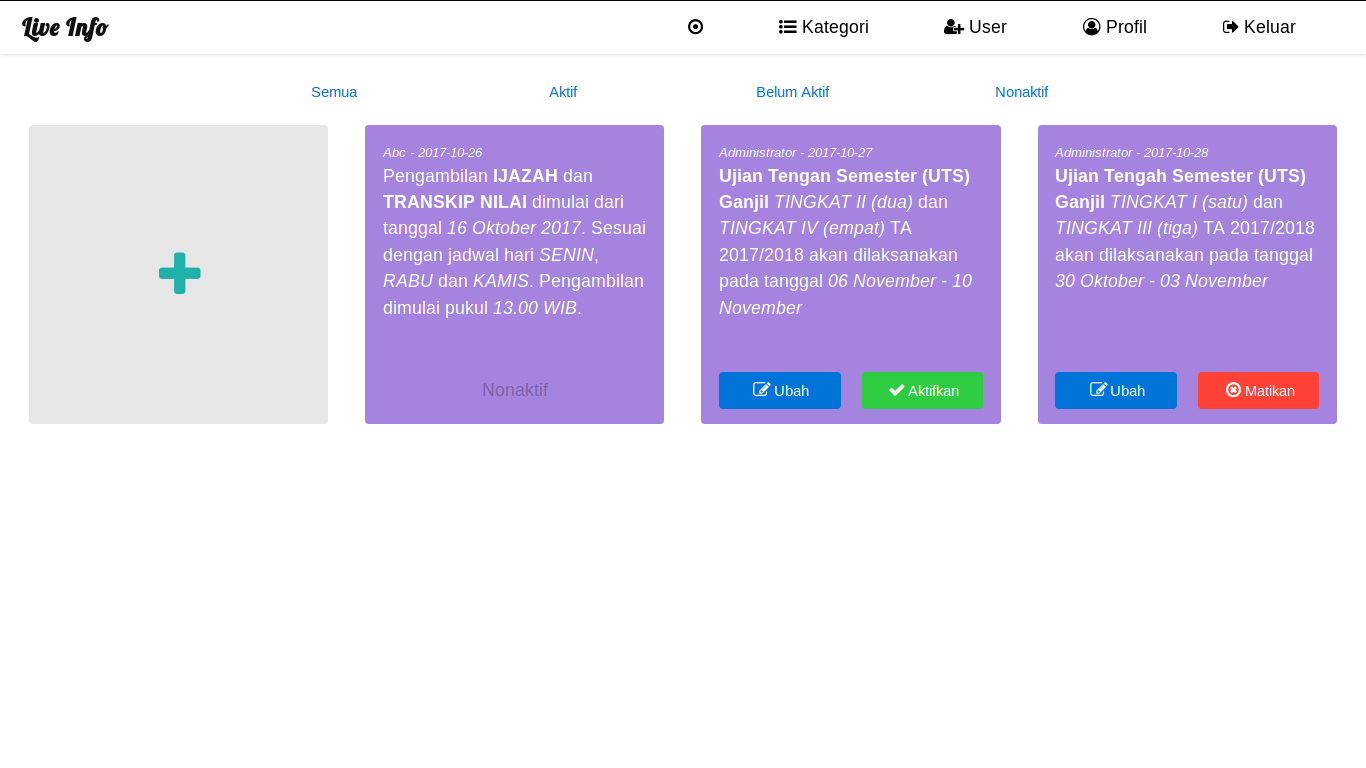1366x768 pixels.
Task: Click '30 Oktober - 03 November' date text
Action: pos(1161,281)
